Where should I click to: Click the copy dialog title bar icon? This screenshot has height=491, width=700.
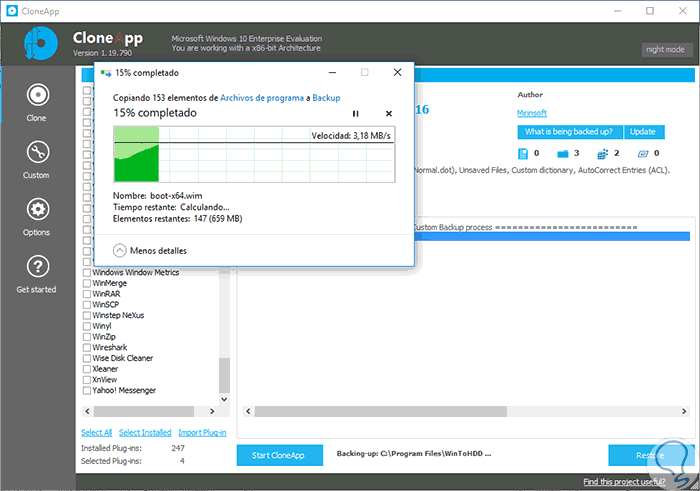pos(106,73)
